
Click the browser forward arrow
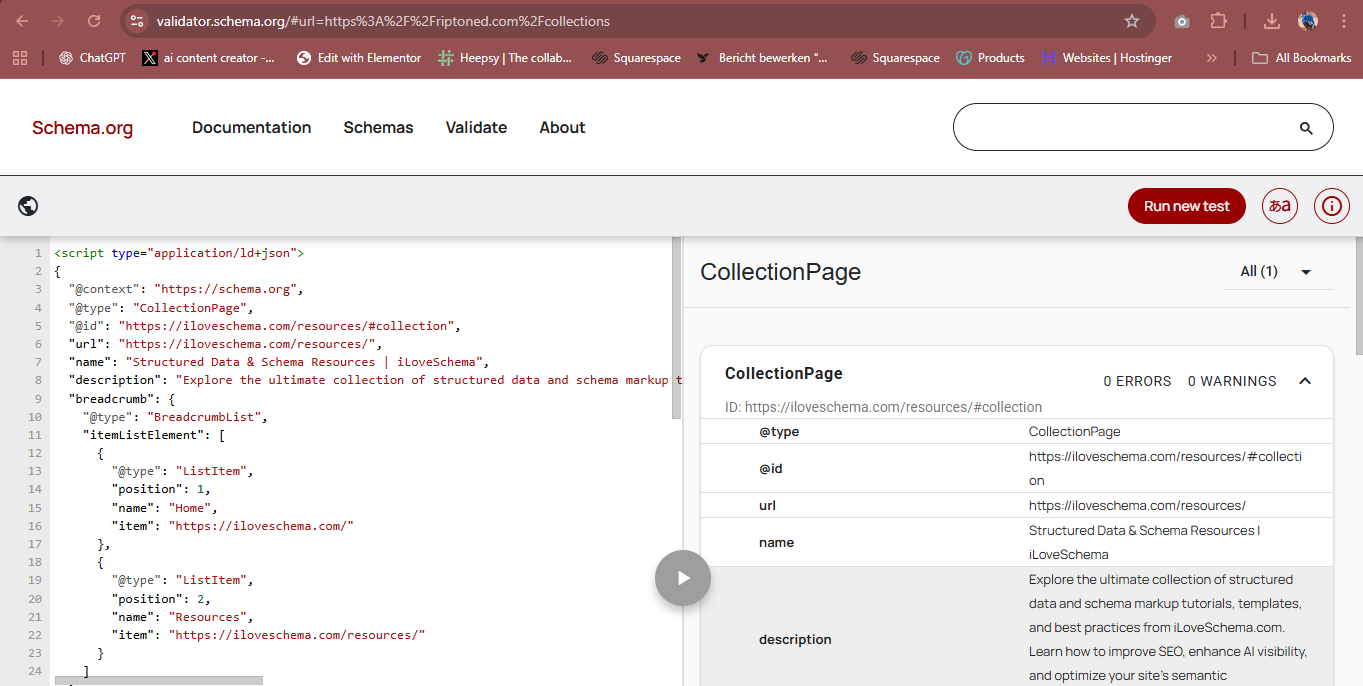coord(58,21)
